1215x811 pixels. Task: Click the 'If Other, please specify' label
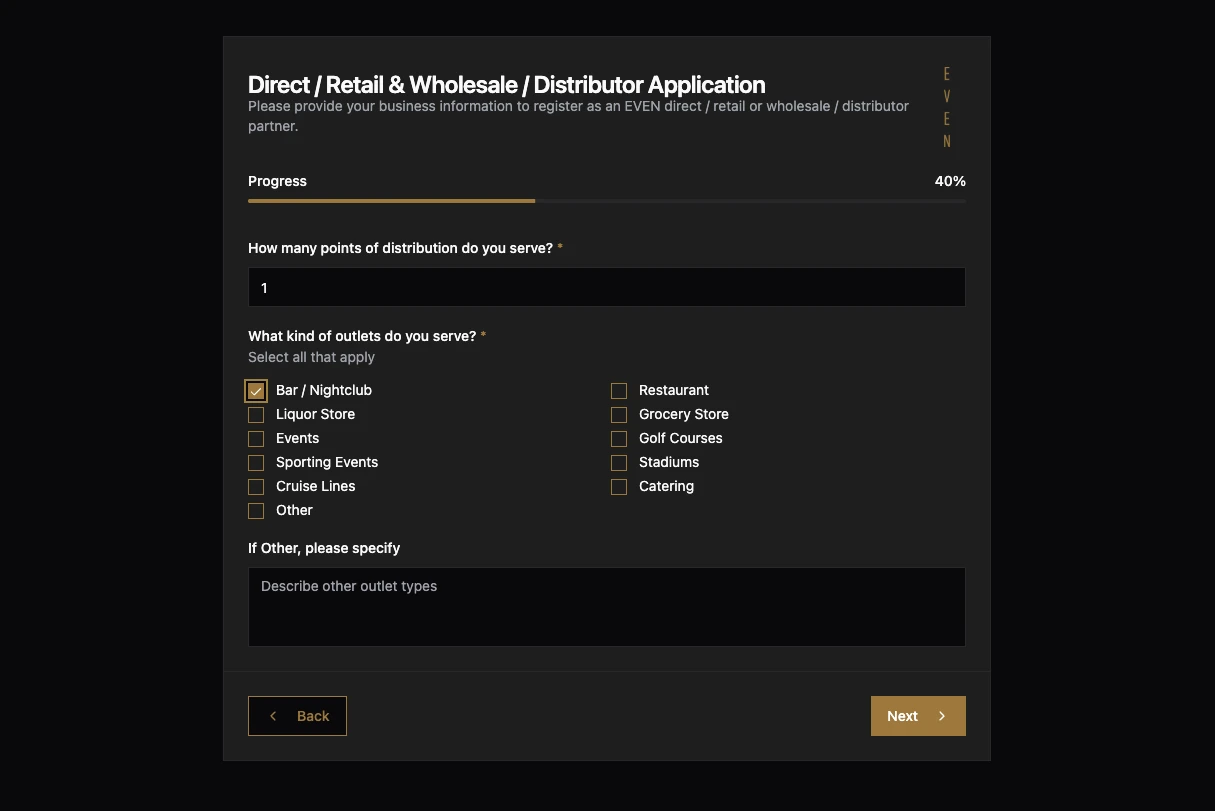324,548
